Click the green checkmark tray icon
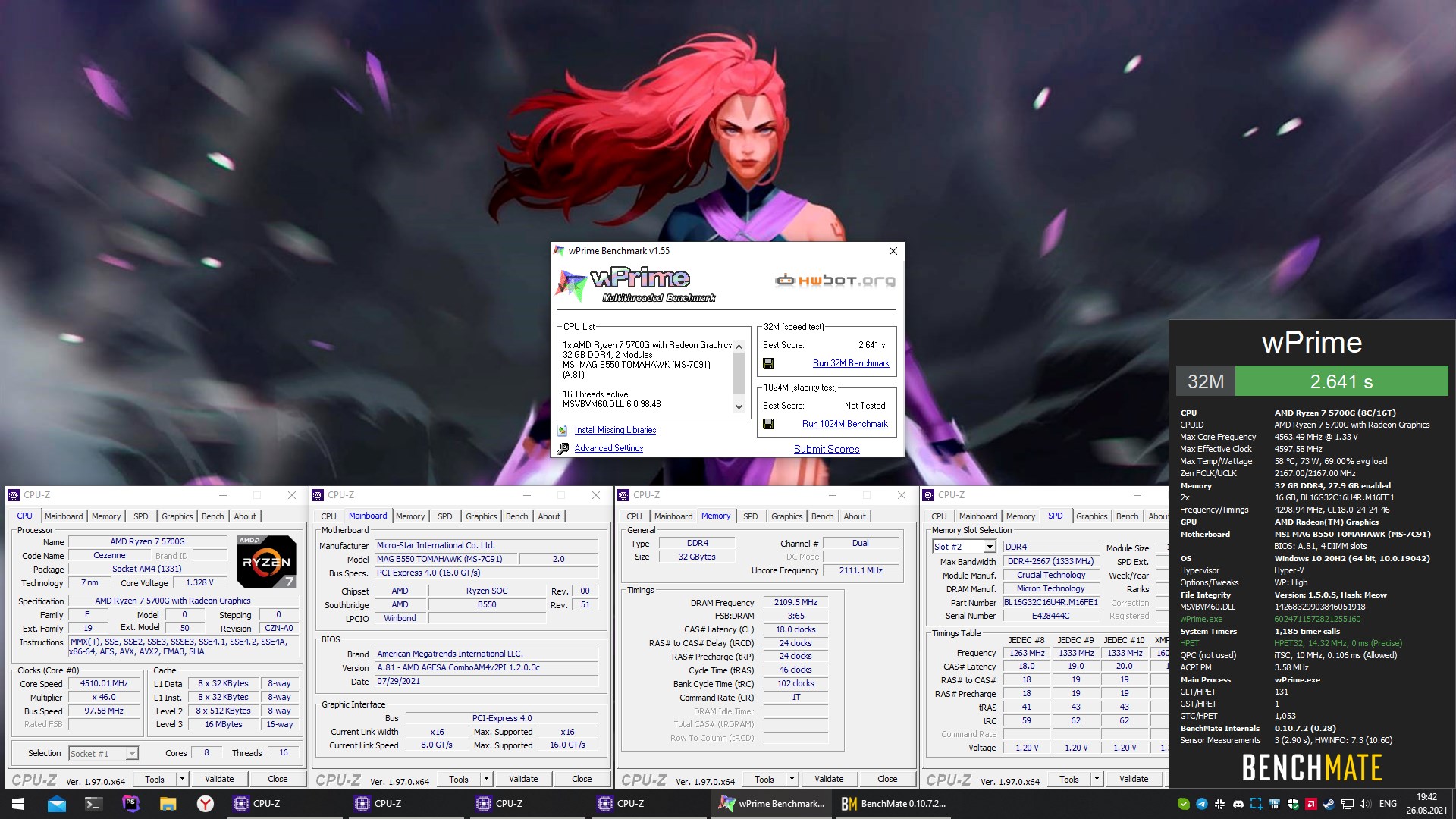 [x=1184, y=804]
